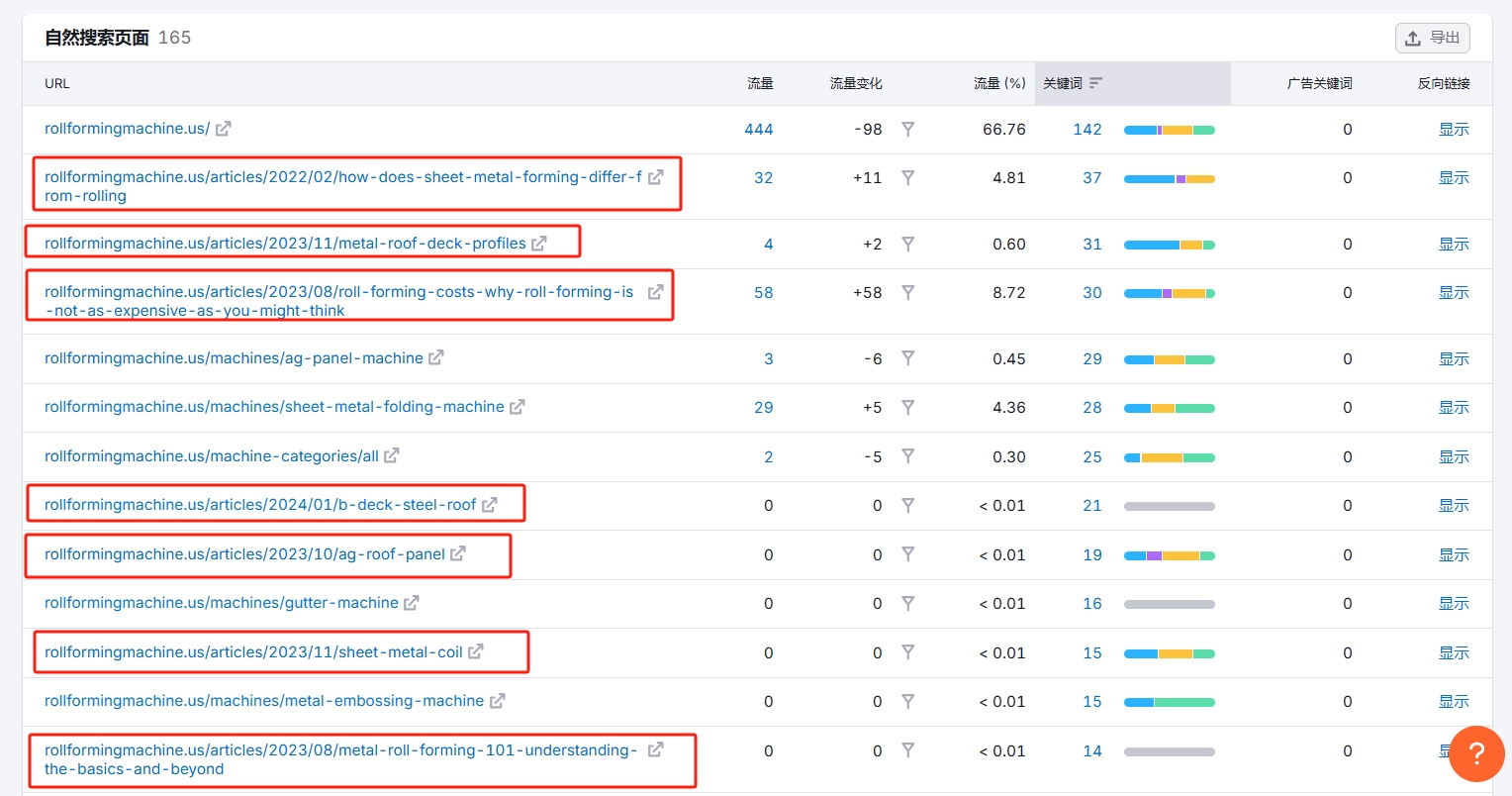Click traffic value 29 in folding-machine row
This screenshot has height=796, width=1512.
764,407
